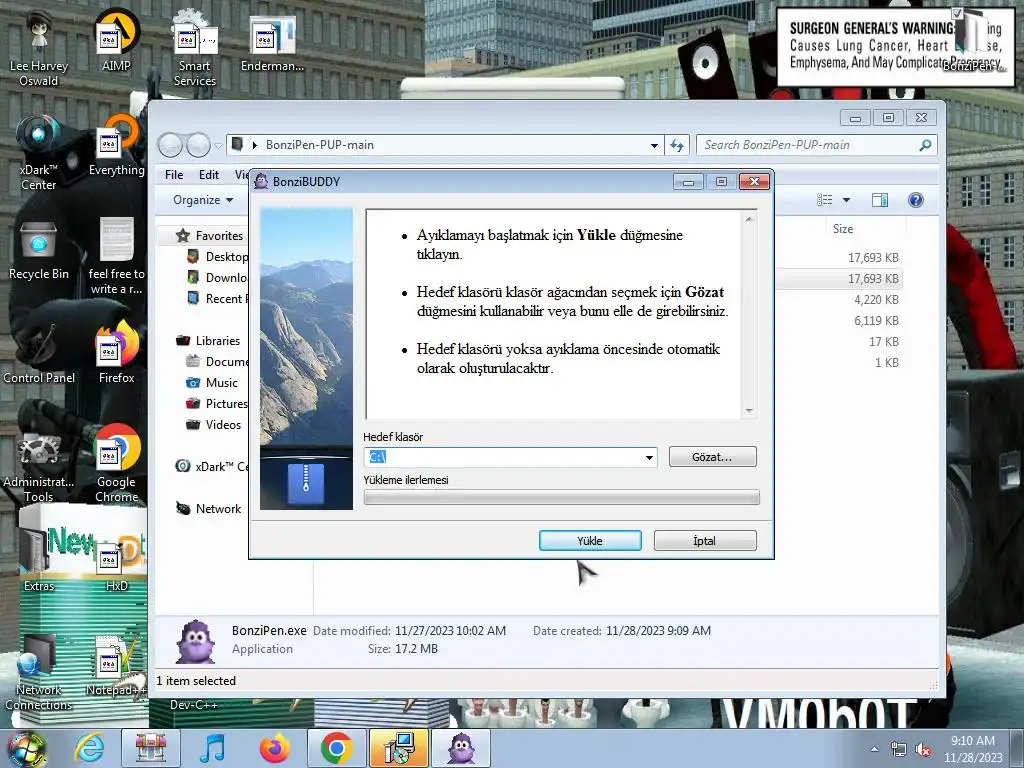Open Extras desktop icon
The width and height of the screenshot is (1024, 768).
(x=39, y=560)
